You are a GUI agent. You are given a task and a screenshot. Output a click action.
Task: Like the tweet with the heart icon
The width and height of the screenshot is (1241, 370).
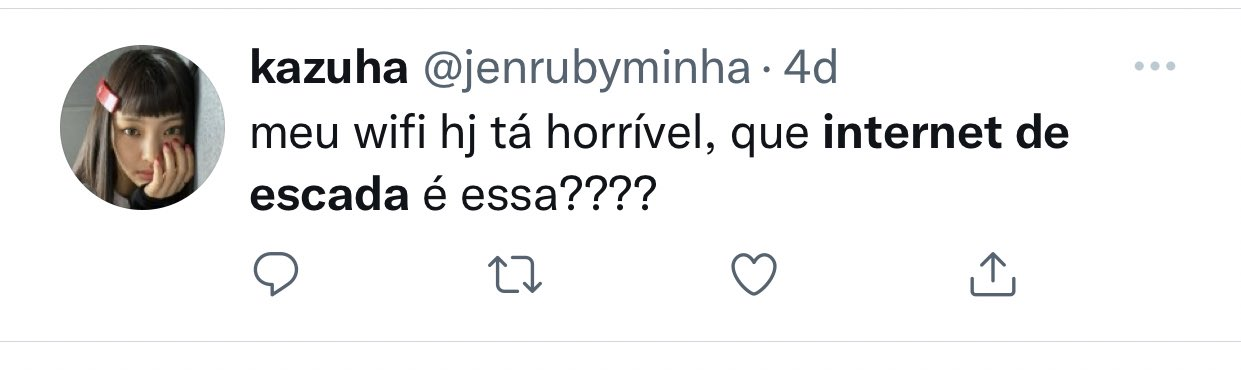(754, 275)
